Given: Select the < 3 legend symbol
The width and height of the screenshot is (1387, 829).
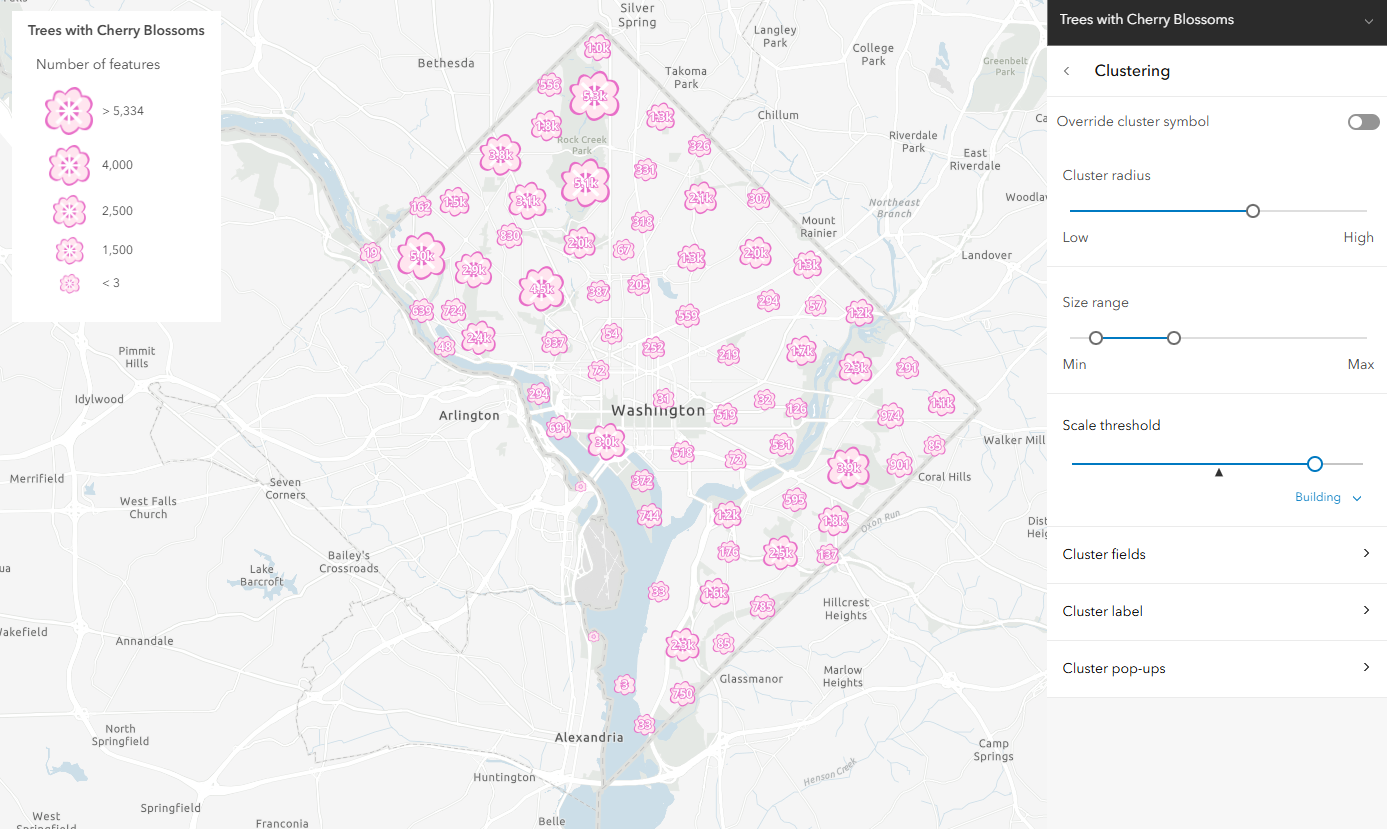Looking at the screenshot, I should (x=69, y=283).
